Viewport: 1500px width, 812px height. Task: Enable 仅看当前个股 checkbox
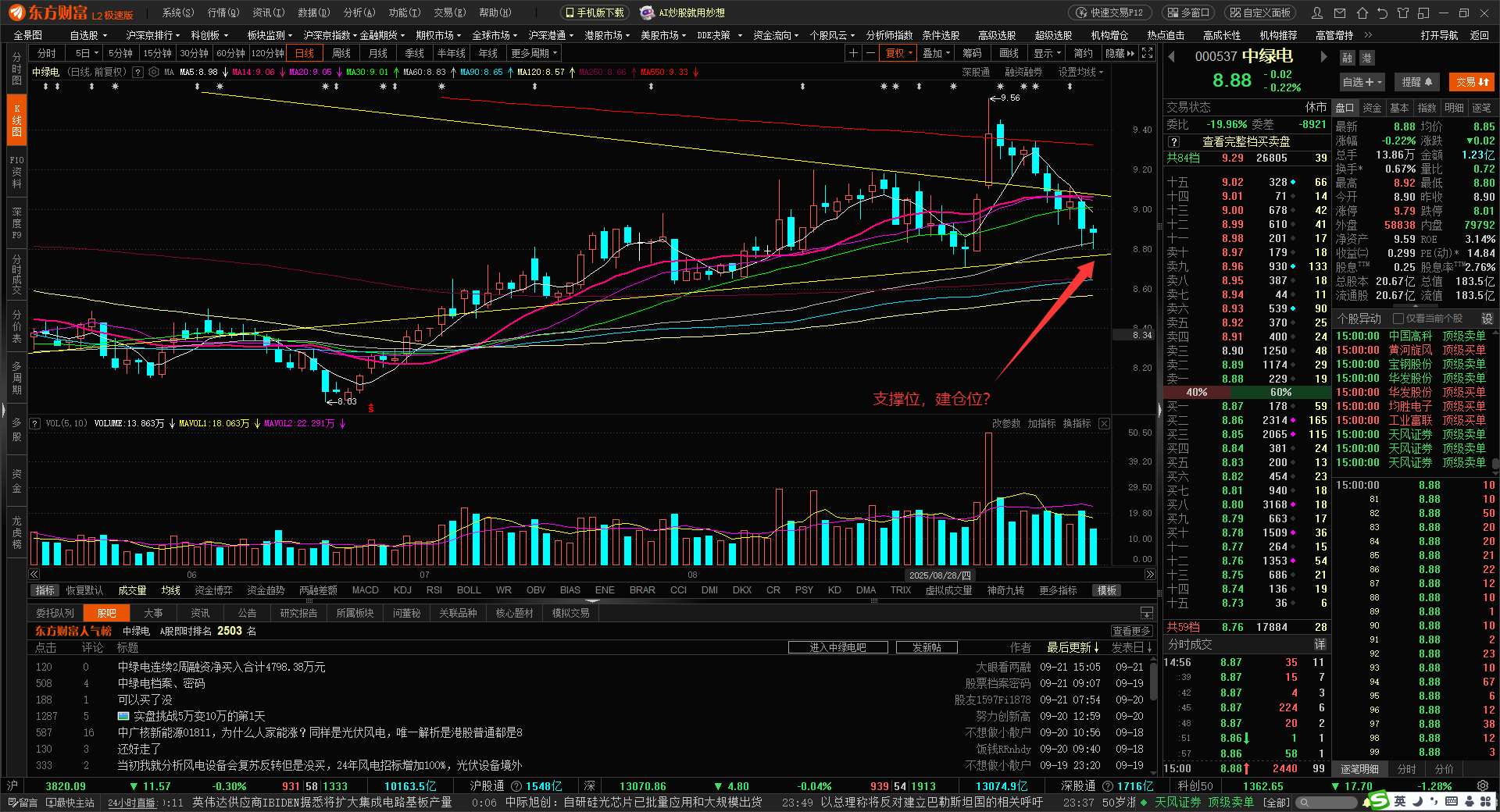click(x=1398, y=319)
